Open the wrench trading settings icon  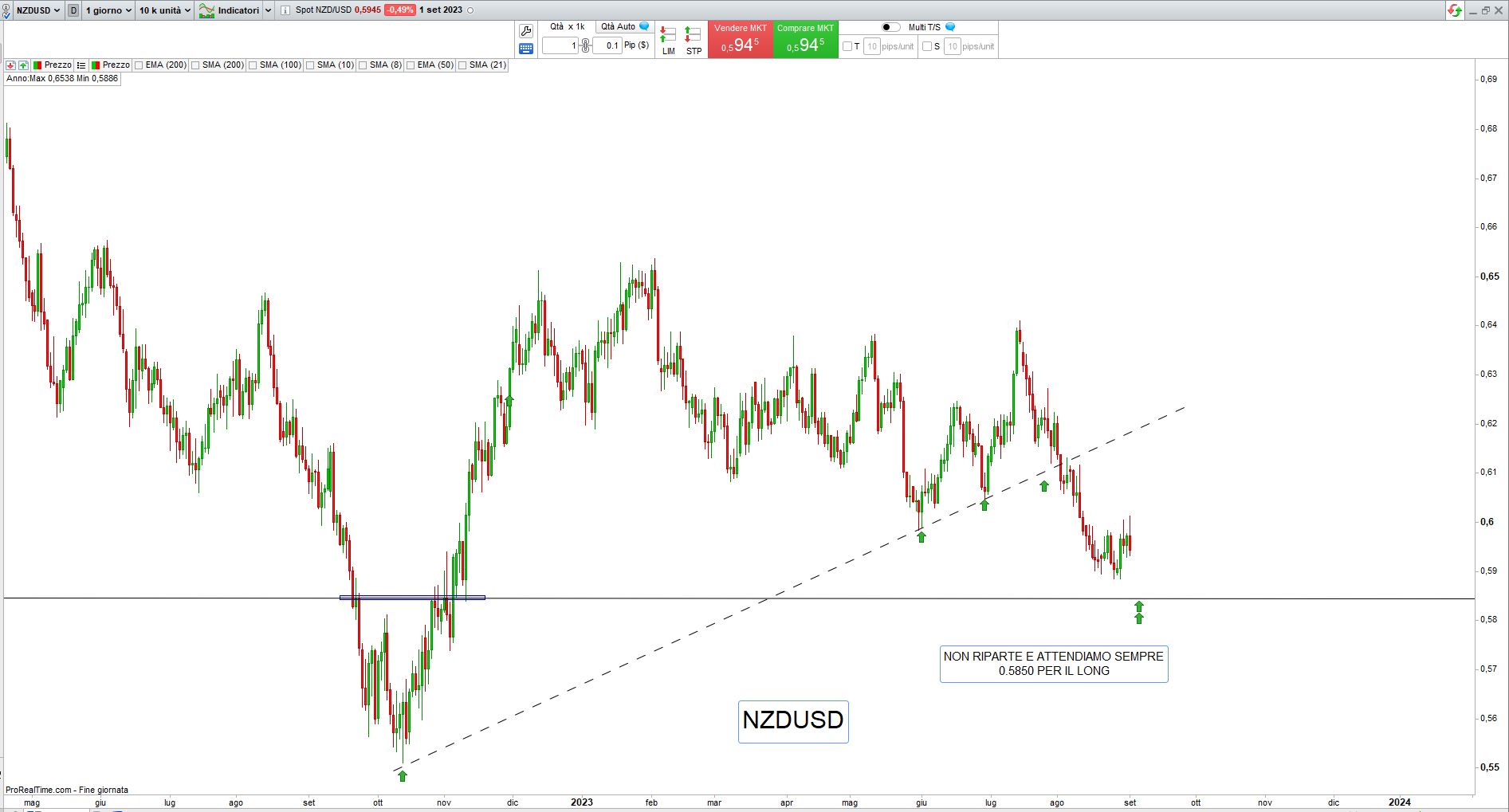[525, 31]
